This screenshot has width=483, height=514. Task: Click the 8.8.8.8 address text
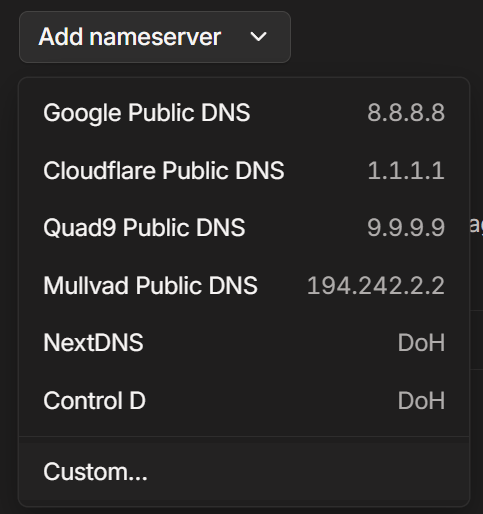point(406,113)
